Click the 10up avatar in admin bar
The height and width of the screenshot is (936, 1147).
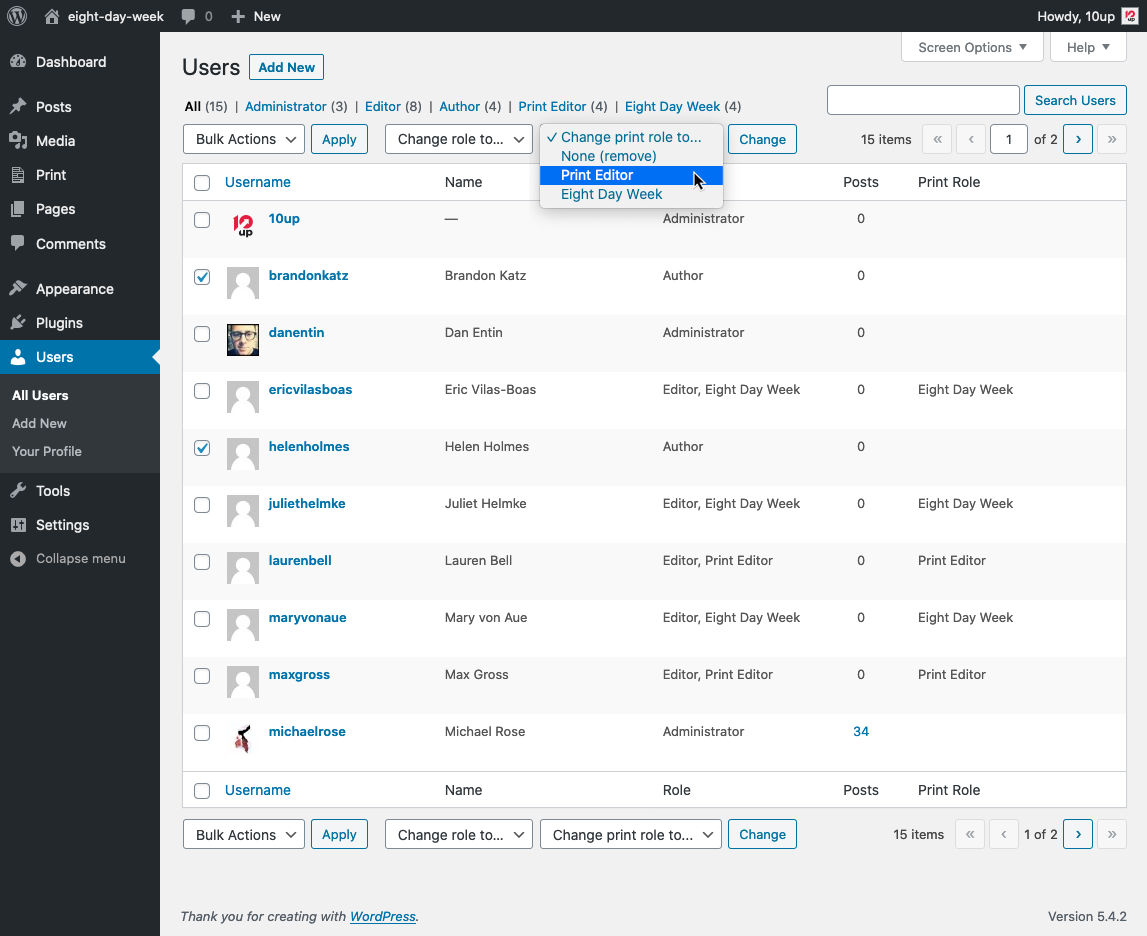coord(1130,16)
